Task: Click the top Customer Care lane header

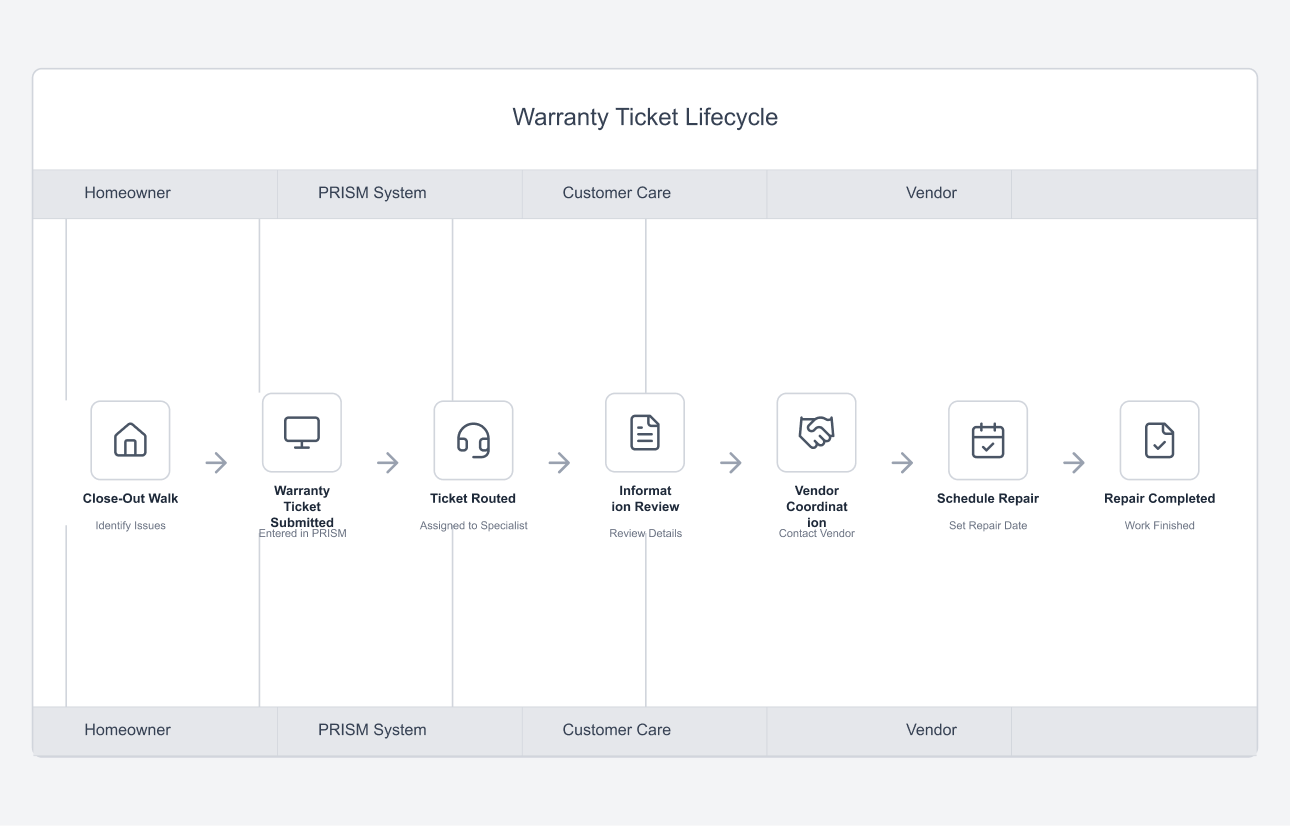Action: (616, 193)
